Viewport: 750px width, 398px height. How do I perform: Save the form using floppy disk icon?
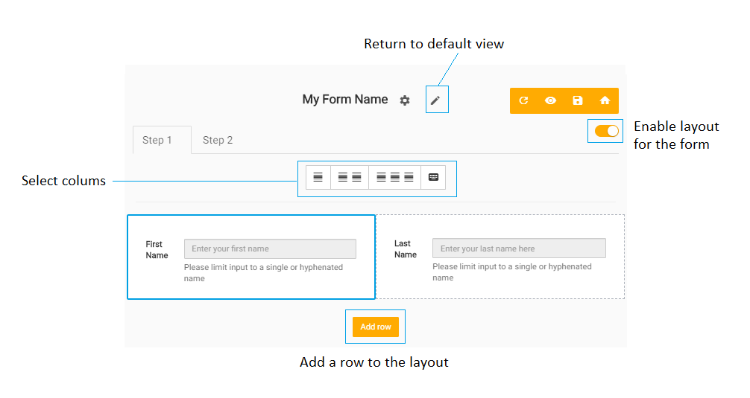click(578, 100)
